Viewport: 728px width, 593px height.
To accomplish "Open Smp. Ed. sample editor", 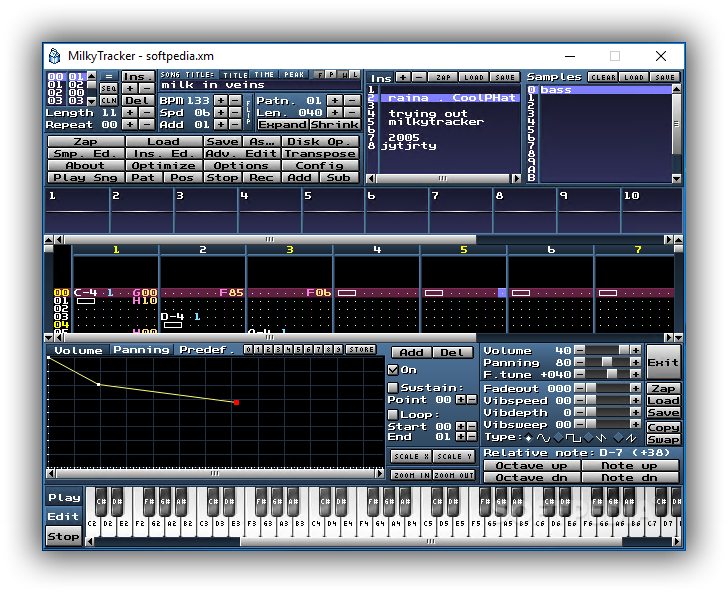I will pyautogui.click(x=85, y=154).
